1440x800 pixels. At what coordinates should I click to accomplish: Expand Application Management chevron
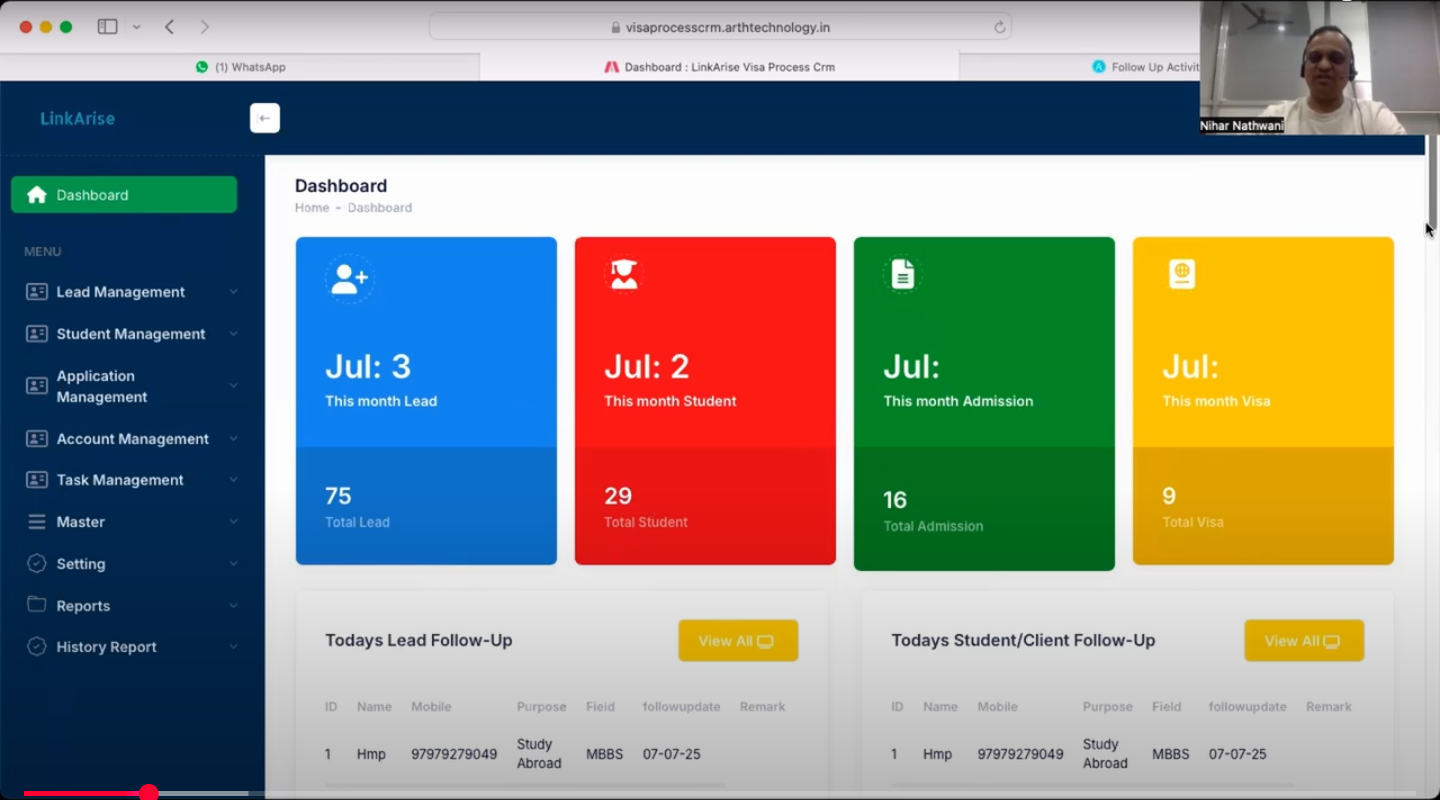[233, 386]
